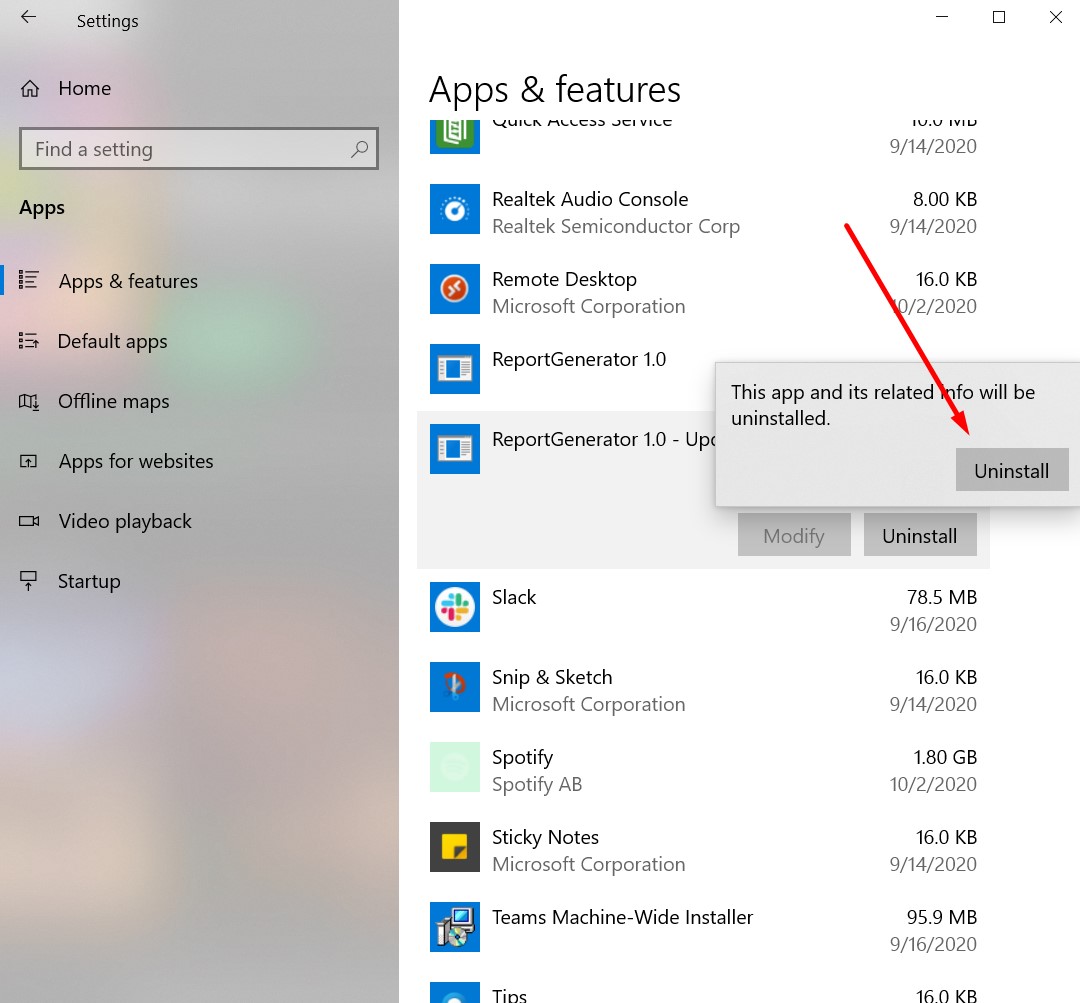Screen dimensions: 1080x1003
Task: Click the ReportGenerator 1.0 - Update app icon
Action: click(455, 448)
